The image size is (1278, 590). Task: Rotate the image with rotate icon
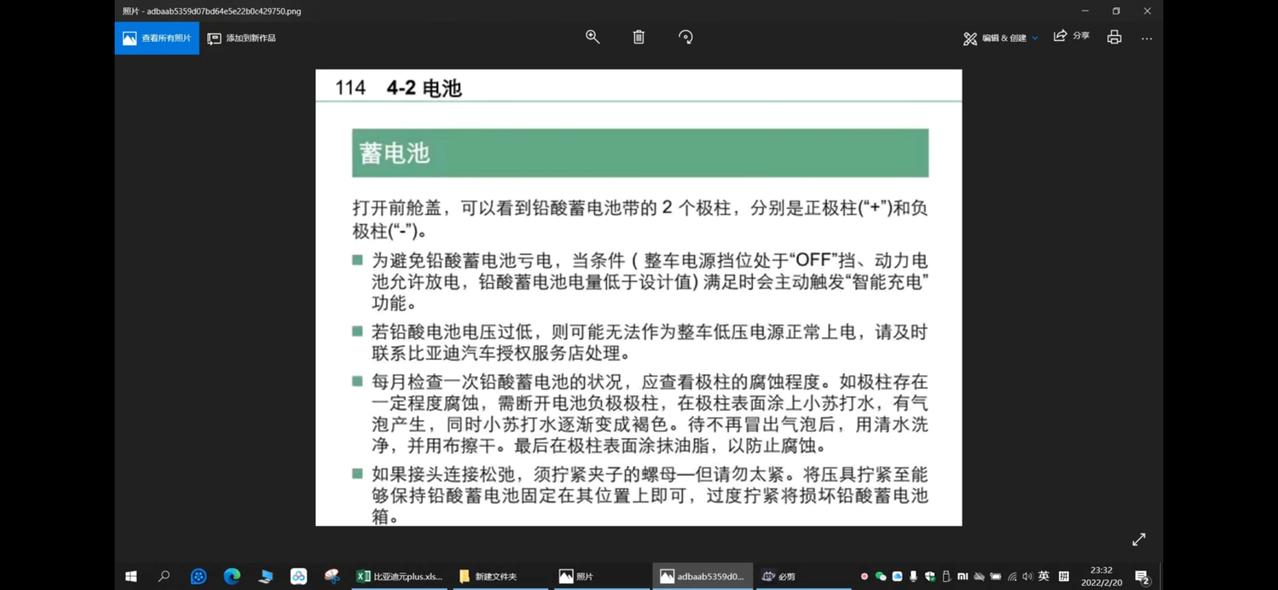[x=686, y=37]
